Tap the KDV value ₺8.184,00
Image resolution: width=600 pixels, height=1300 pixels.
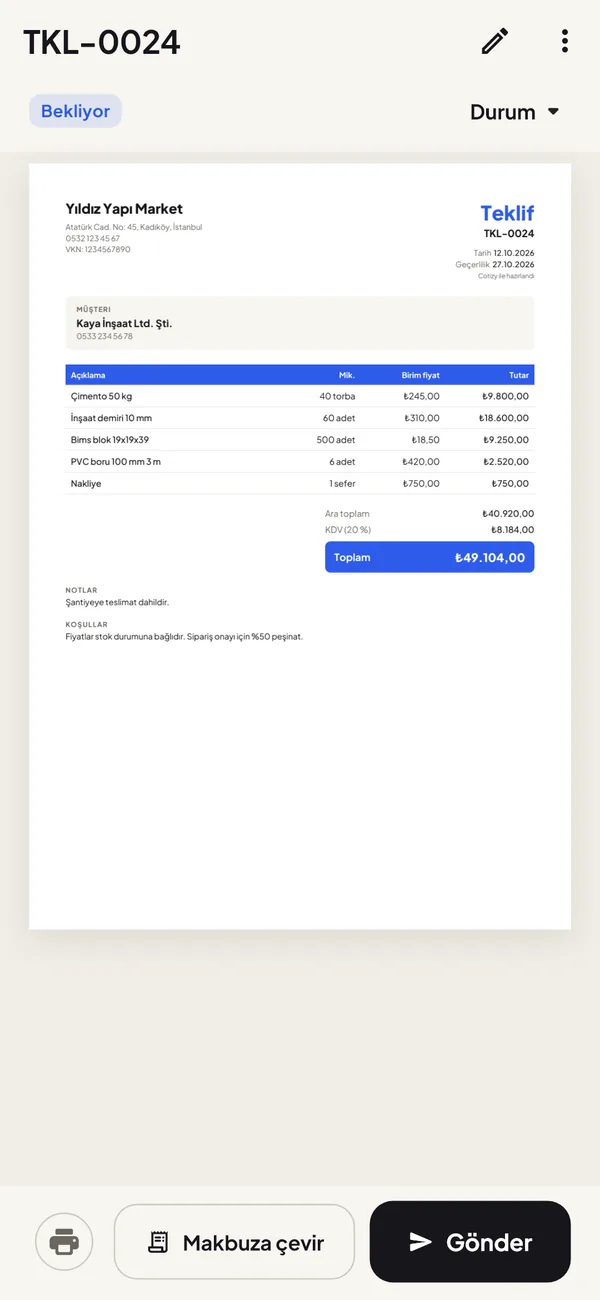(512, 530)
